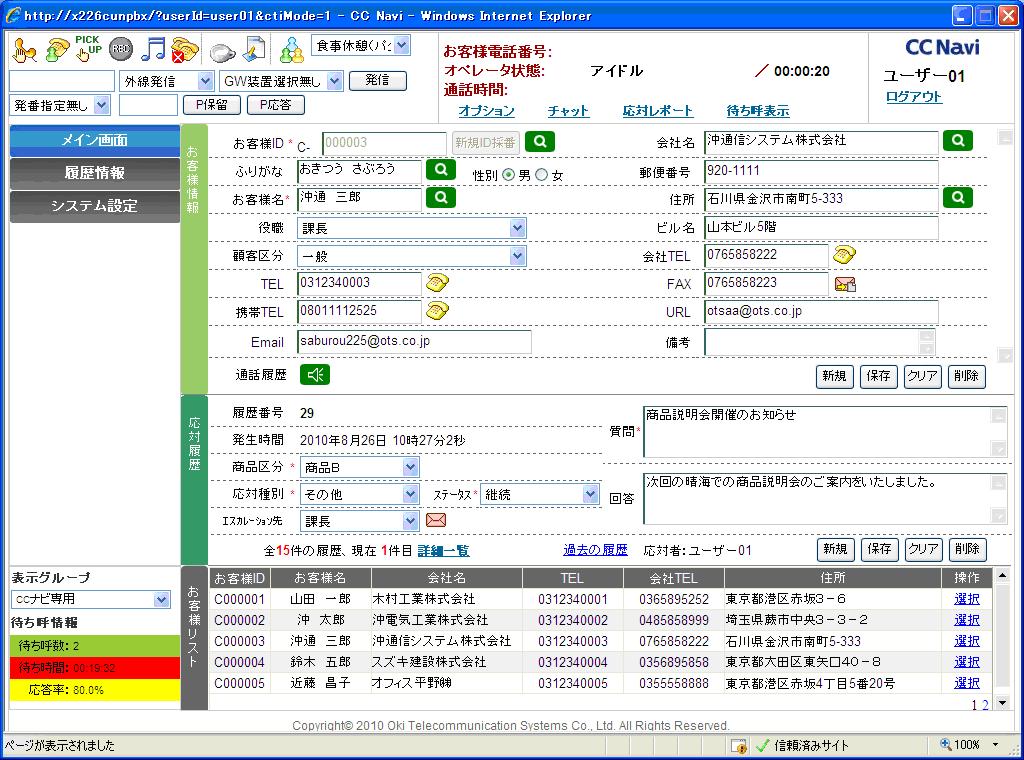The image size is (1024, 760).
Task: Click the hang up phone icon with red X
Action: [185, 50]
